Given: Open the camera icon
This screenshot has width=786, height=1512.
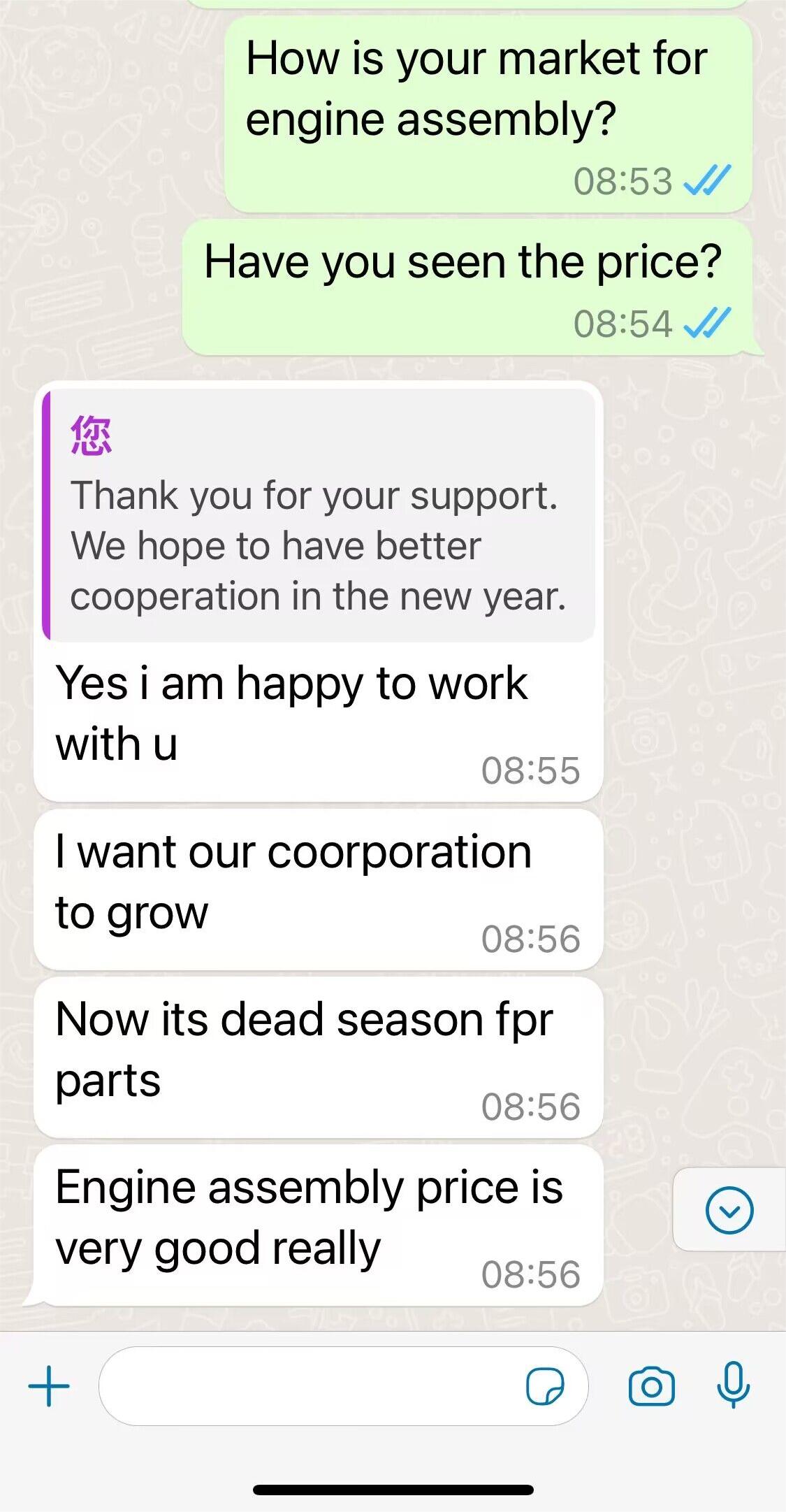Looking at the screenshot, I should click(651, 1386).
